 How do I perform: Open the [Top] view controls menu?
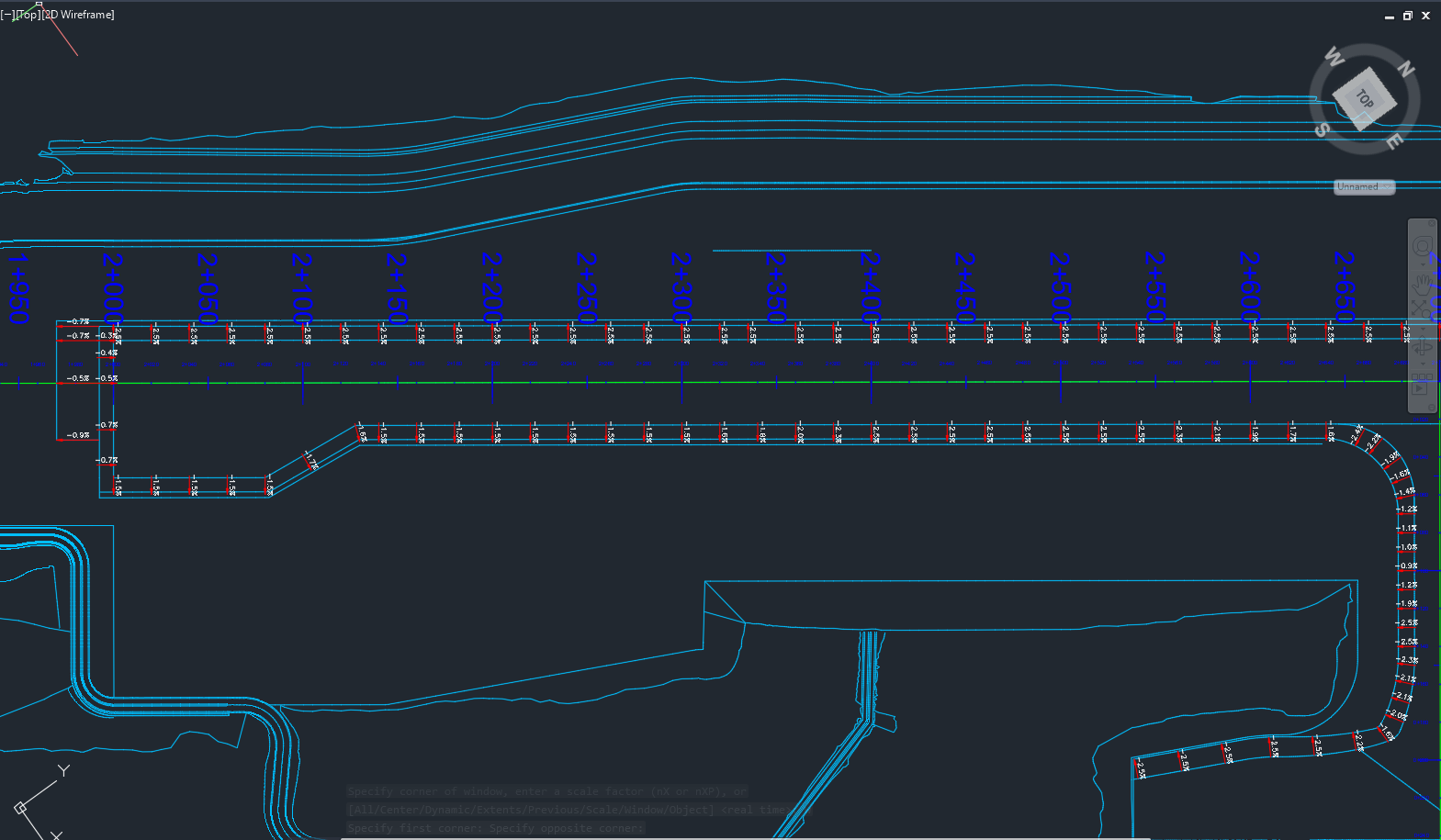pyautogui.click(x=28, y=15)
